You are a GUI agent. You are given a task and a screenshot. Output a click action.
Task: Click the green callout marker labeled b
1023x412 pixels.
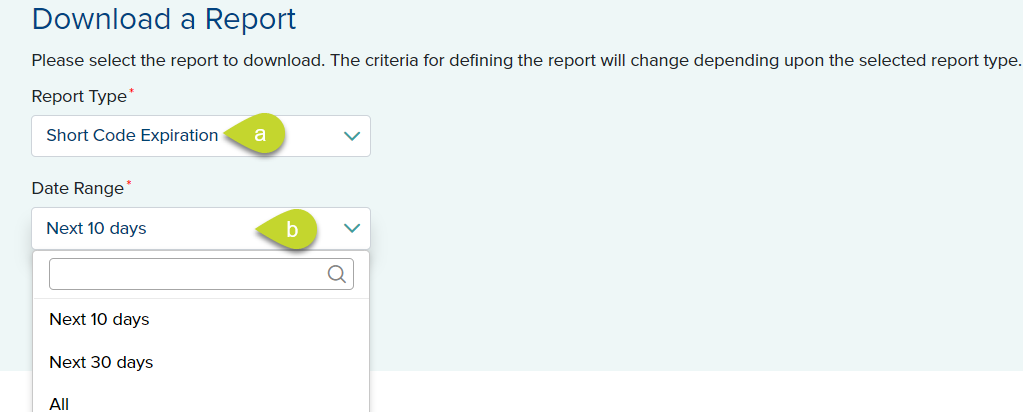tap(291, 229)
